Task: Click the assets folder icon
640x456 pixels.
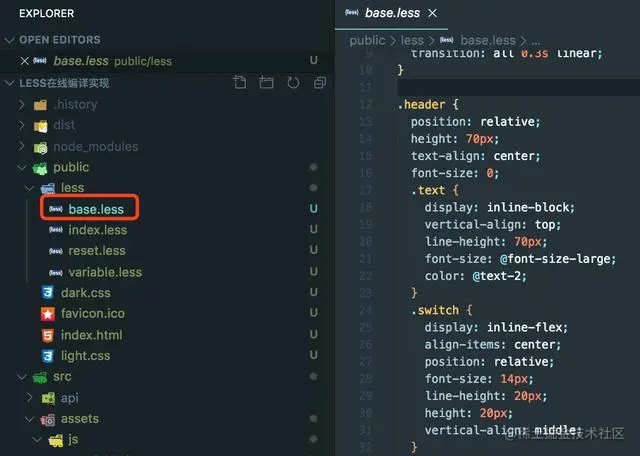Action: pyautogui.click(x=48, y=419)
